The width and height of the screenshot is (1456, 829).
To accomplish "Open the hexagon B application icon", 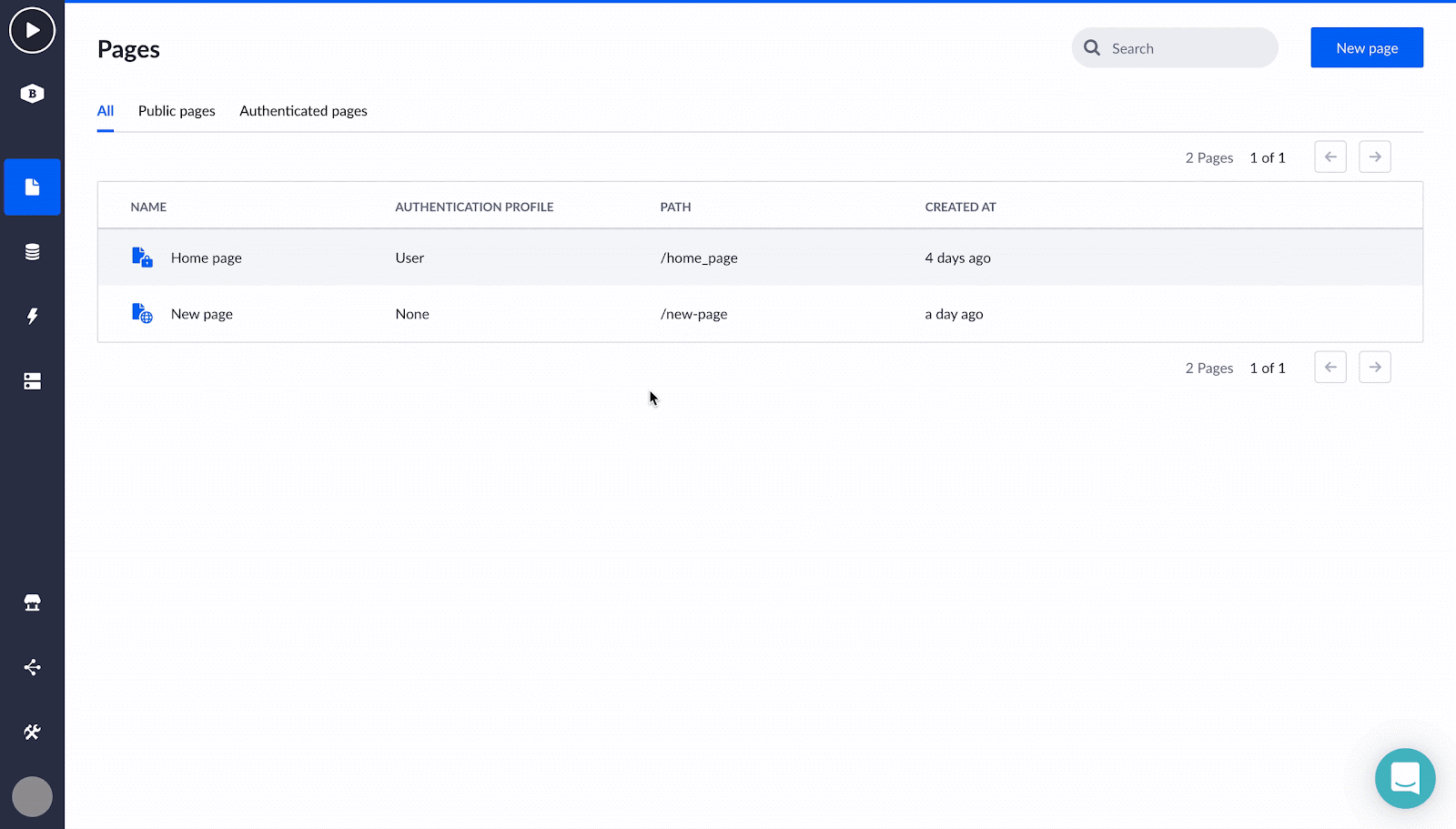I will click(x=32, y=94).
